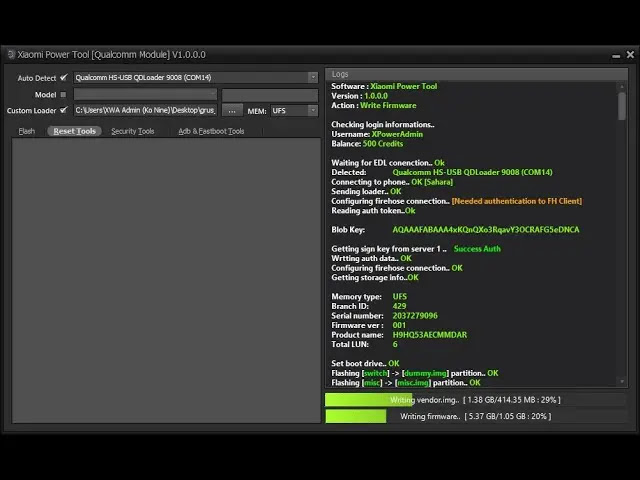Open the Security Tools tab

pos(133,131)
